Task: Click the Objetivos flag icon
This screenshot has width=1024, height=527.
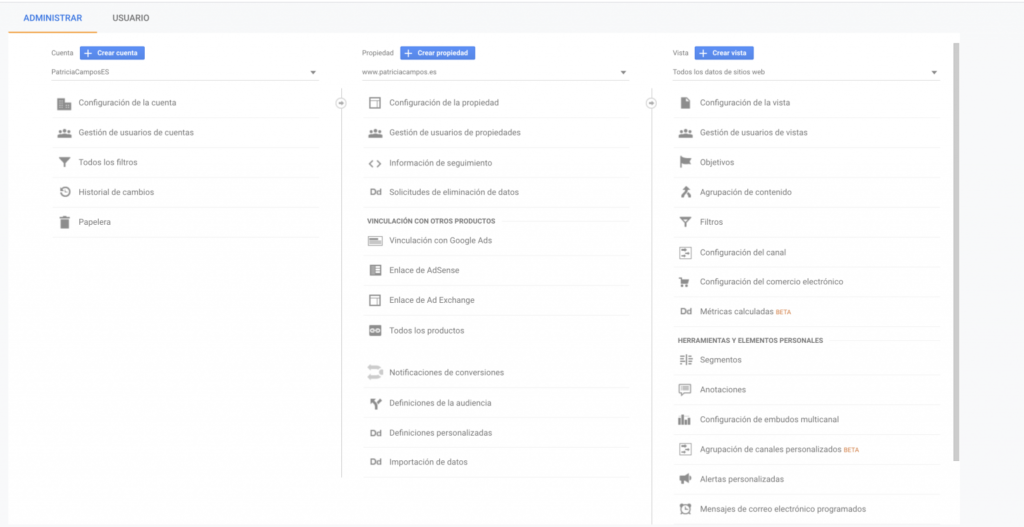Action: (x=685, y=162)
